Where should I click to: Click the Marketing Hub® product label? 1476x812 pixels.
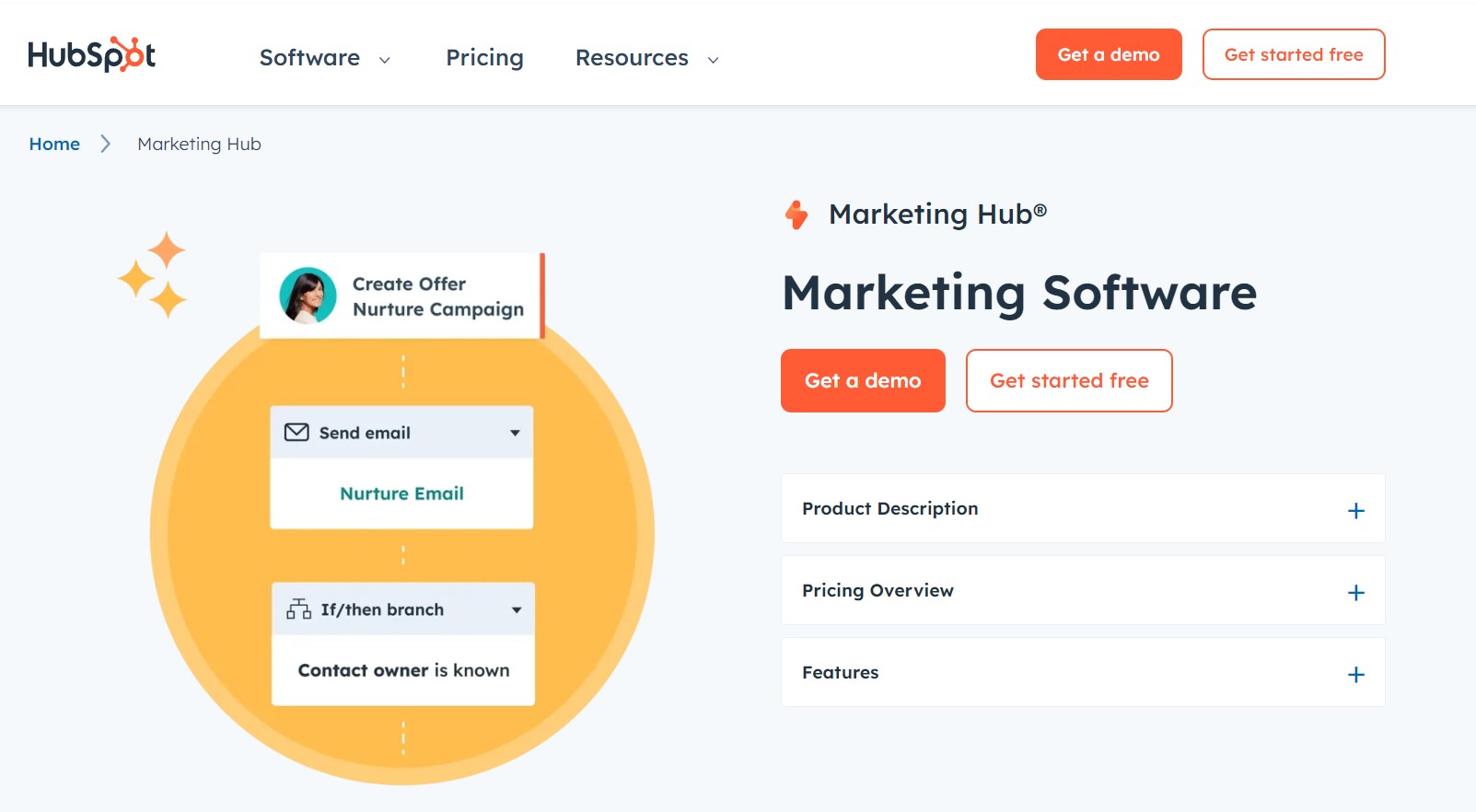coord(937,214)
